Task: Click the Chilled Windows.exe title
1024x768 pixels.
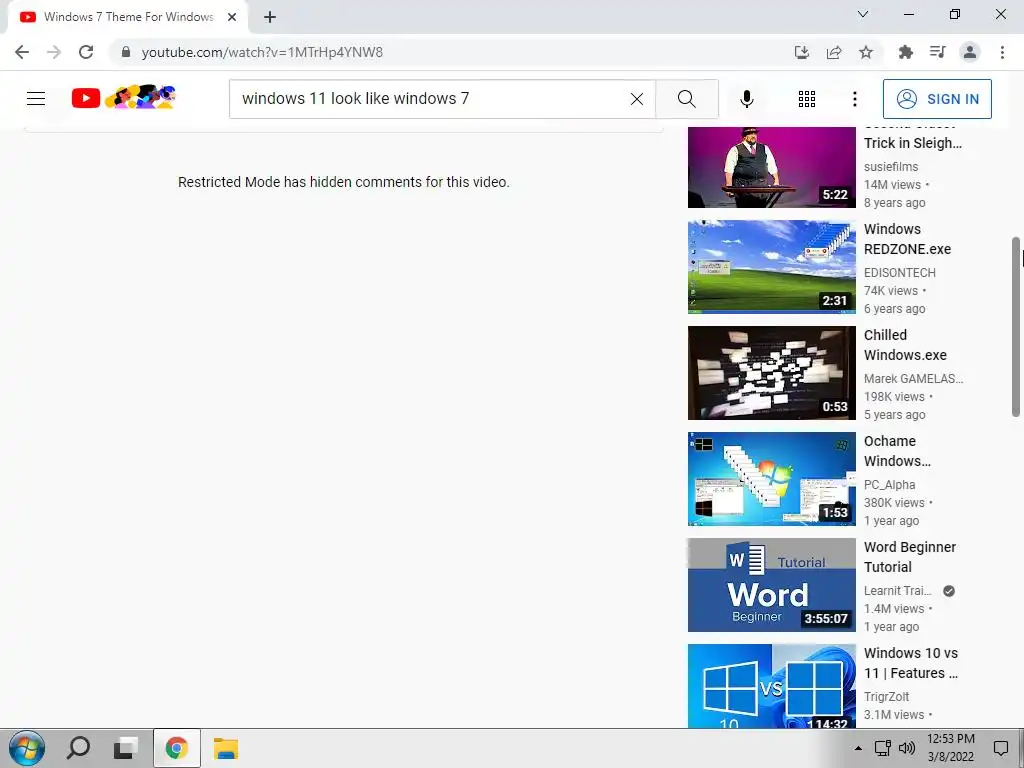Action: pyautogui.click(x=905, y=345)
